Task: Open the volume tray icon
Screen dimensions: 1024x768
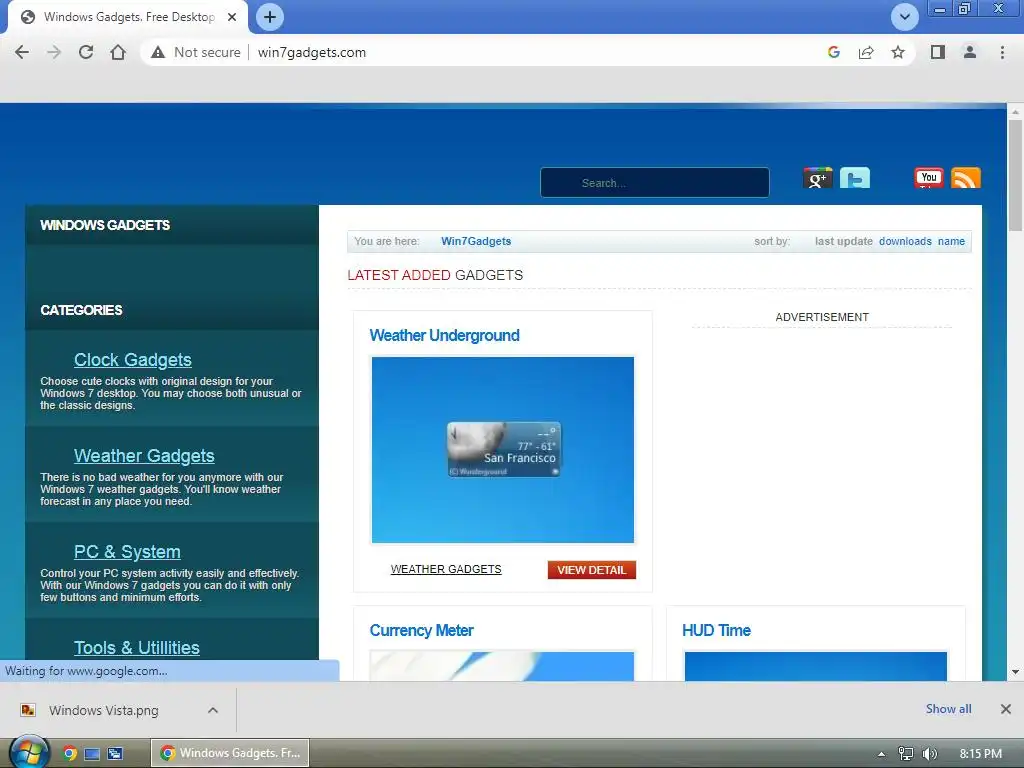Action: click(x=929, y=754)
